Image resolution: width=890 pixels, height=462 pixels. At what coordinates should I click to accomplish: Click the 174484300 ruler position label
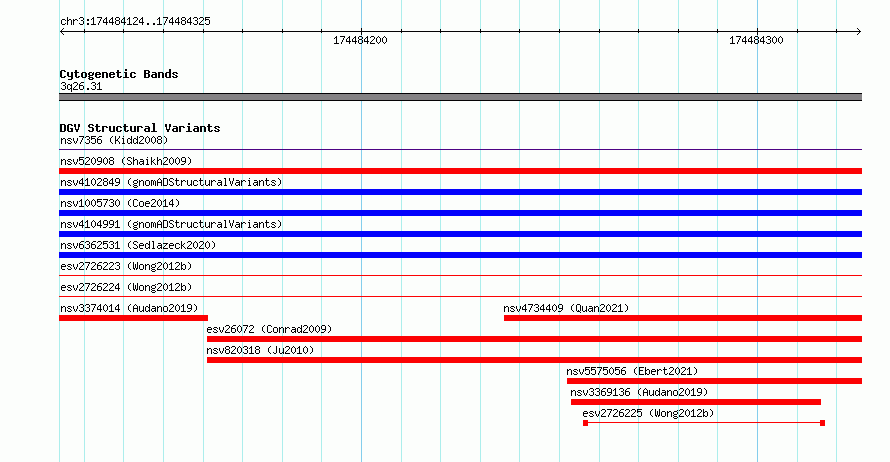[x=756, y=40]
